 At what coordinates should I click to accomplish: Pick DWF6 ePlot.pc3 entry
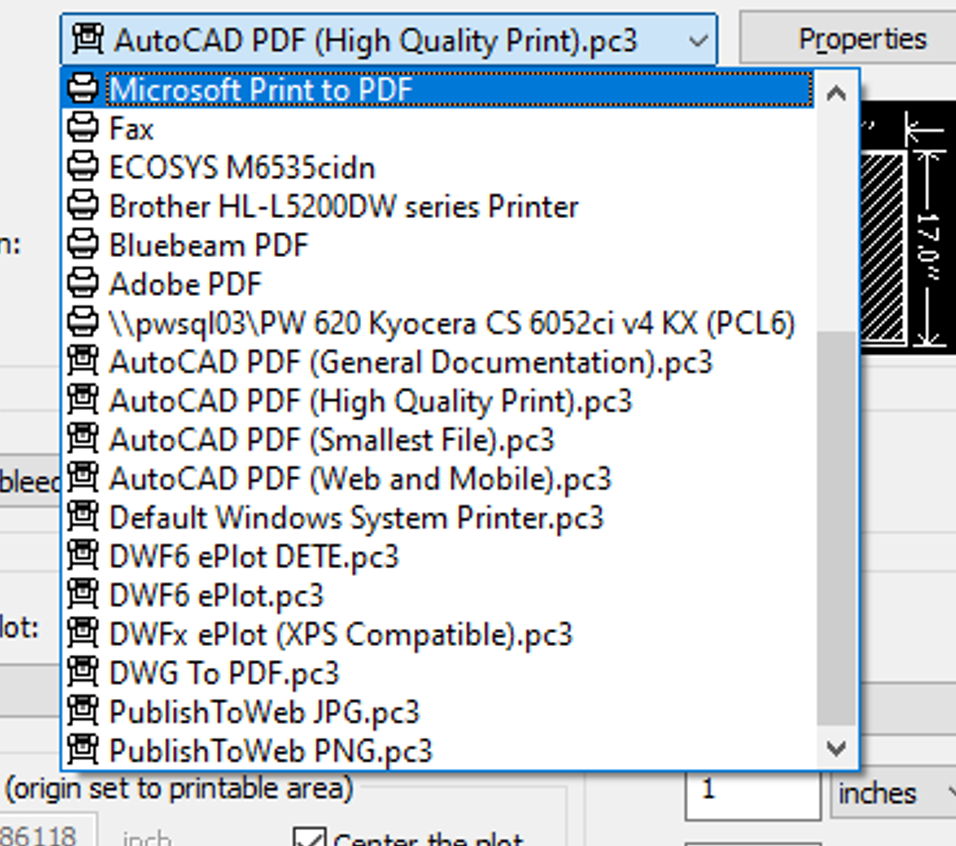point(439,595)
